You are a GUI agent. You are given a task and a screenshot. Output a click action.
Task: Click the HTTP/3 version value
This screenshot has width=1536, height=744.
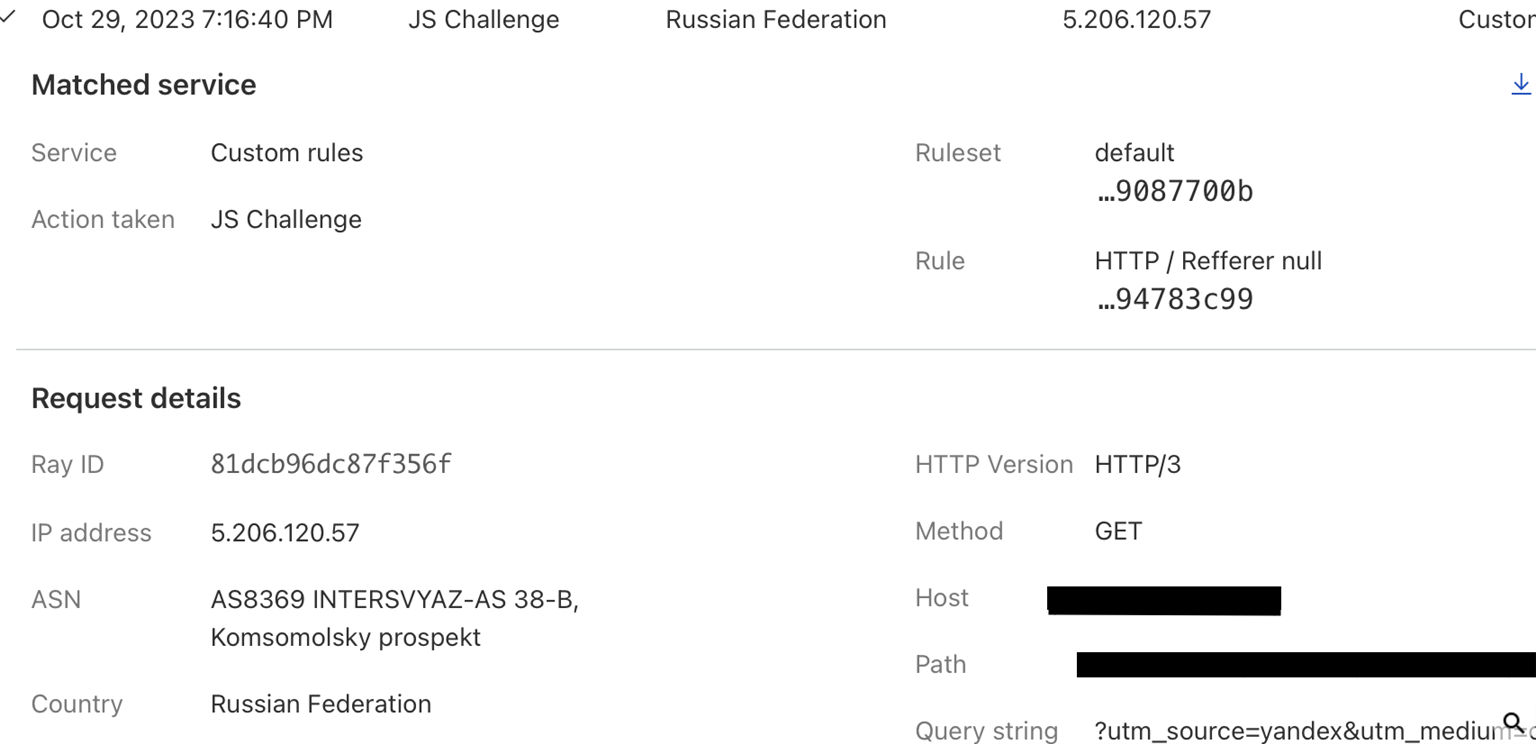click(1138, 465)
